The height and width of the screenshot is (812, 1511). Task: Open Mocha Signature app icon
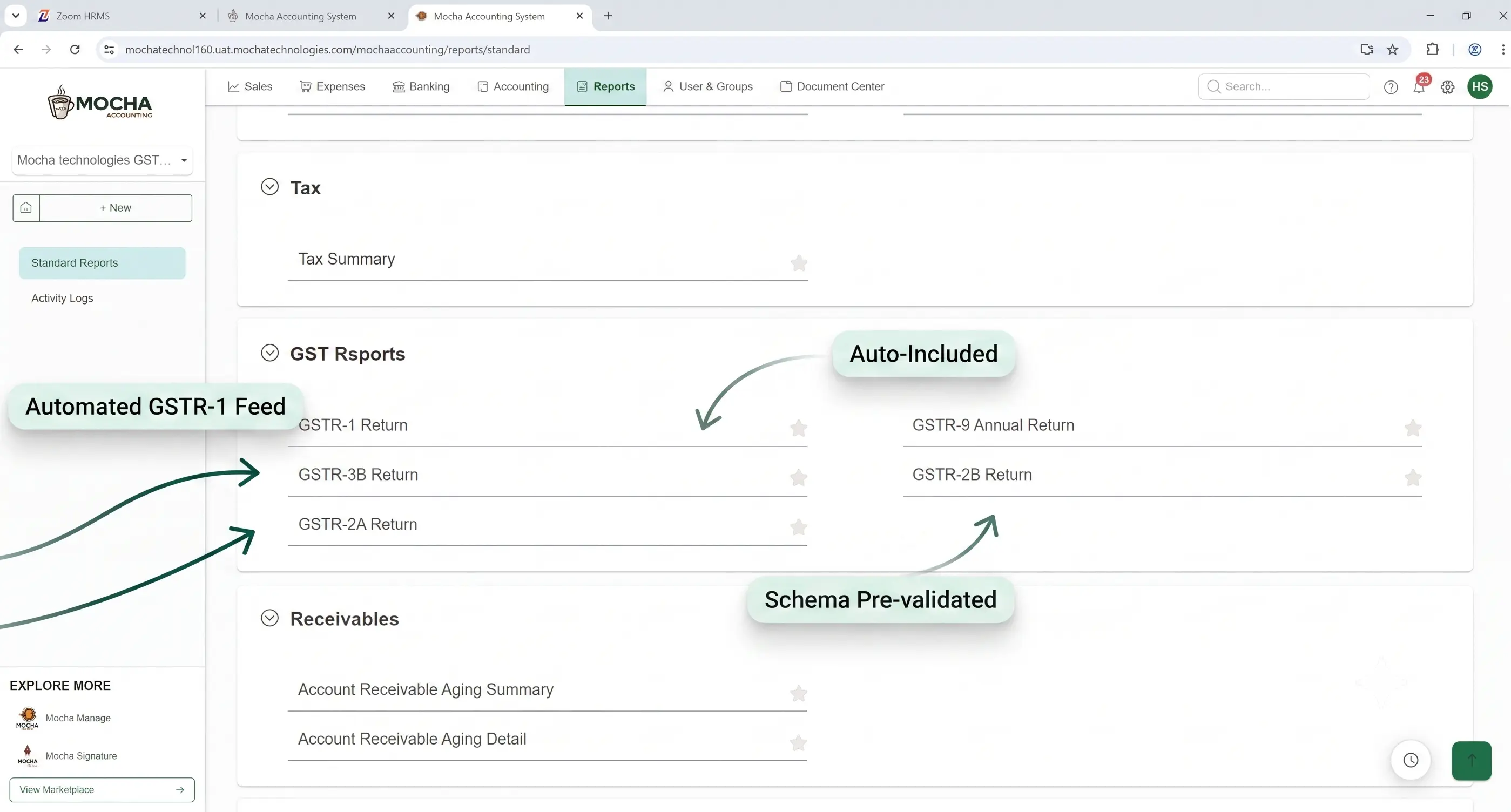(x=27, y=756)
